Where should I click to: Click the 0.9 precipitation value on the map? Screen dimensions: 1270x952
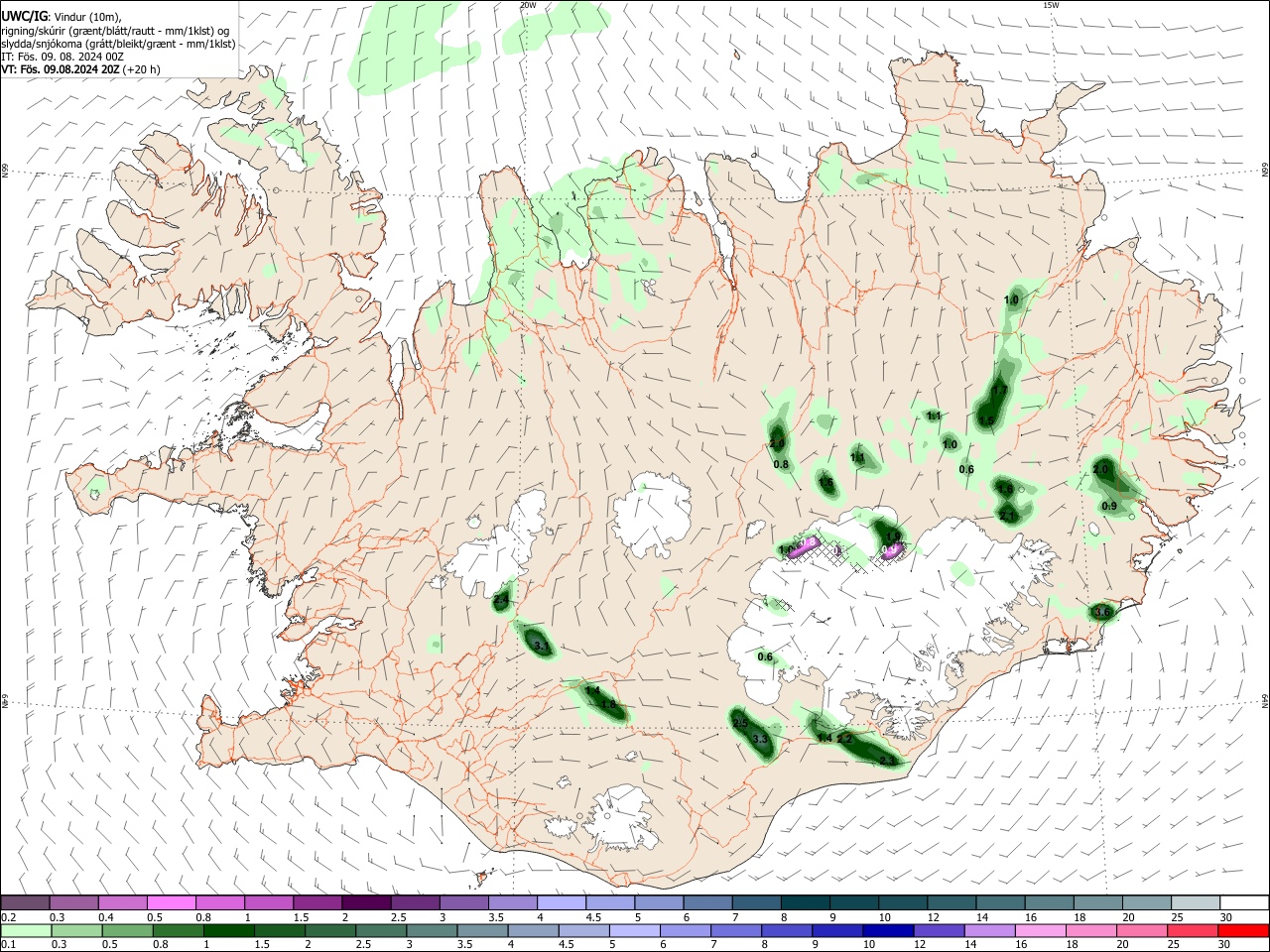[1109, 507]
